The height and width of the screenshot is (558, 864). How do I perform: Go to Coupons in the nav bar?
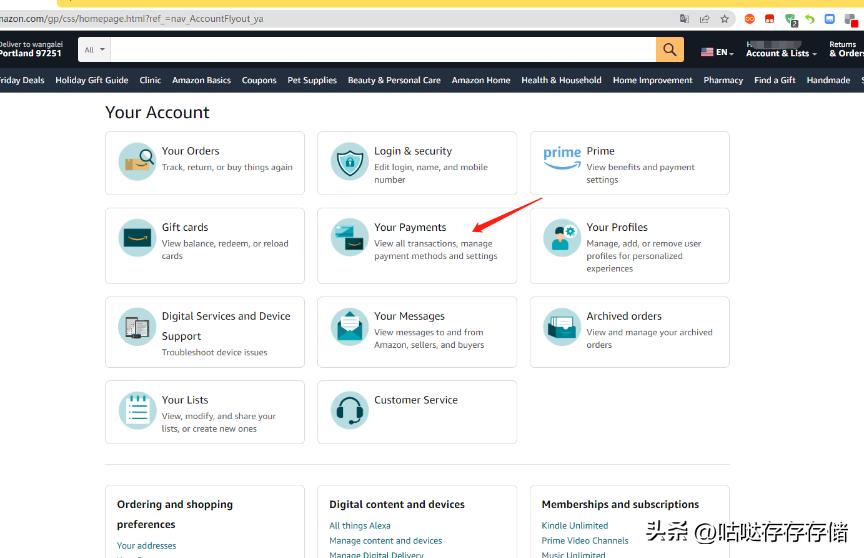[259, 80]
